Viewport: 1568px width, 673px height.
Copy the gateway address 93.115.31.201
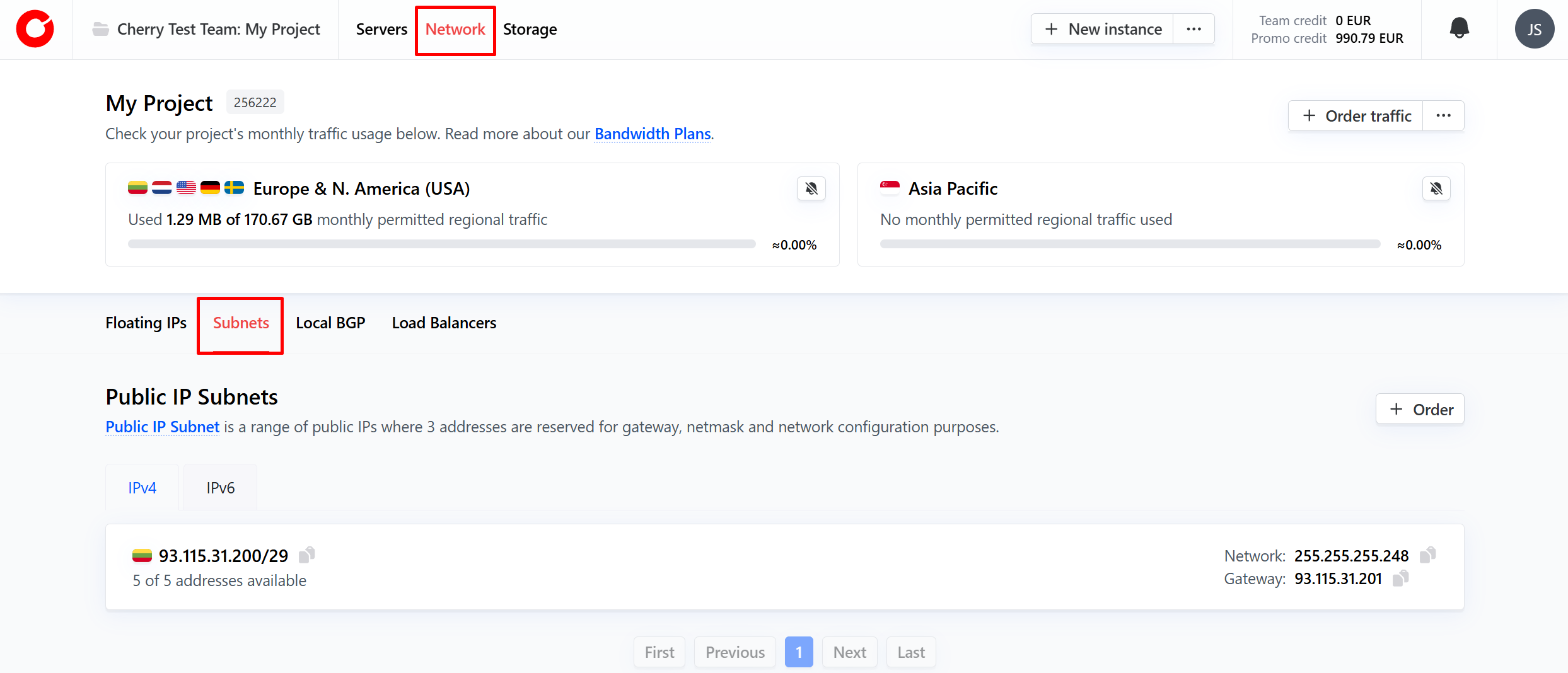pos(1400,578)
